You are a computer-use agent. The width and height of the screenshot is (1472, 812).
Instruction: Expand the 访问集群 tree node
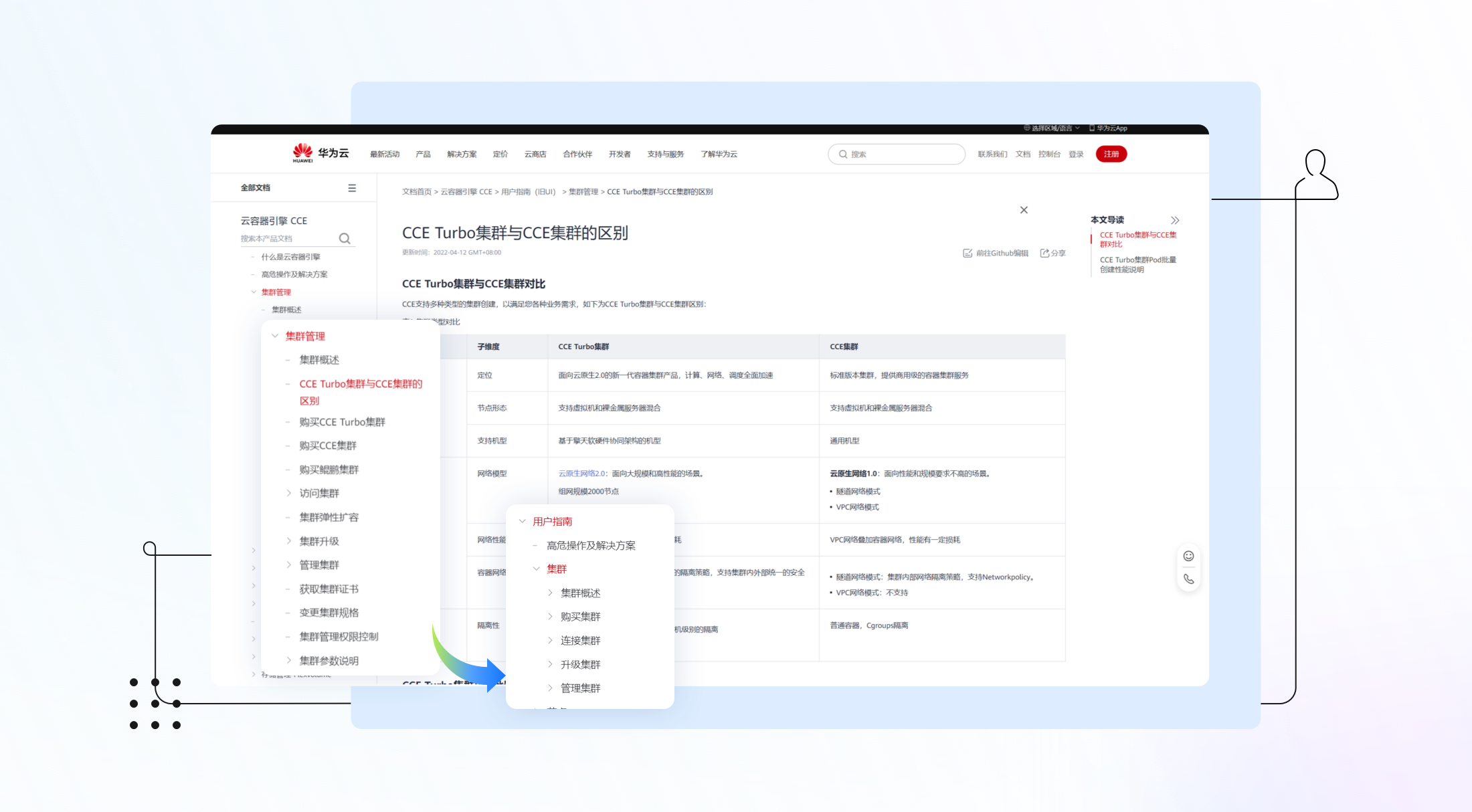(x=288, y=493)
